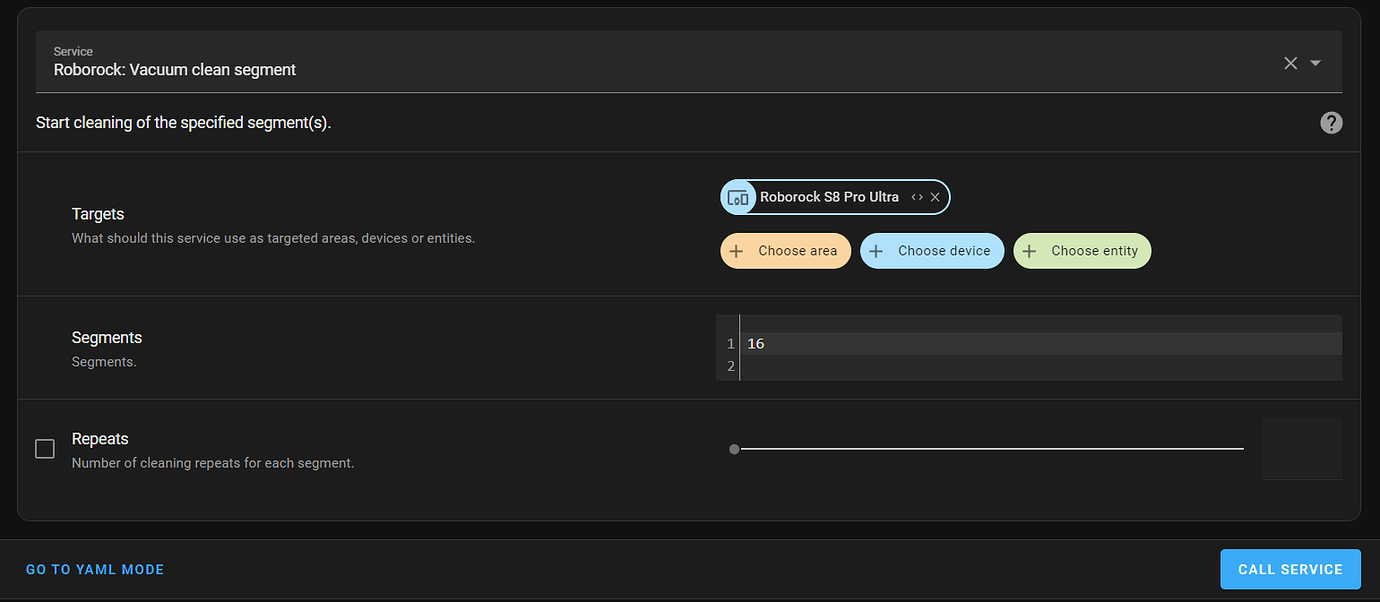
Task: Click the repeats number input box
Action: click(1302, 449)
